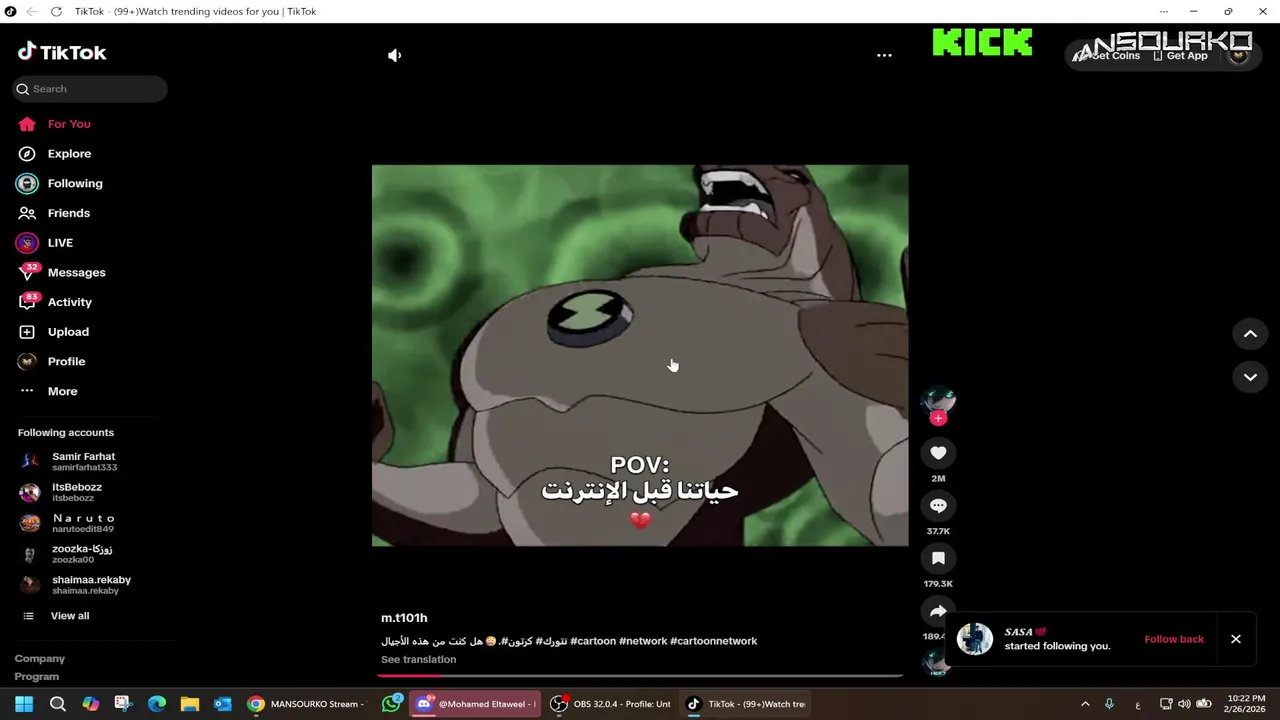Open the clock showing 10:22 PM

click(1245, 704)
